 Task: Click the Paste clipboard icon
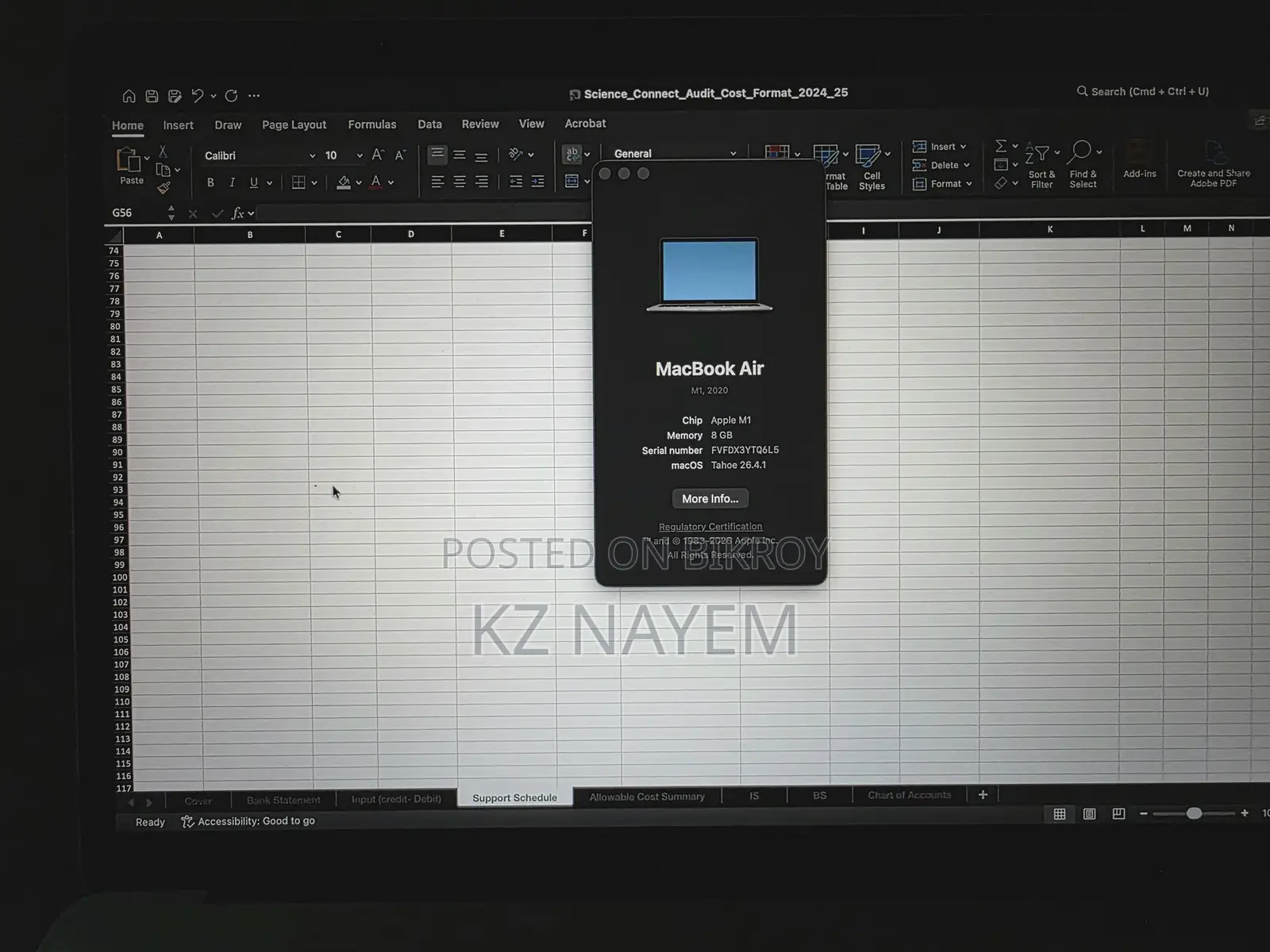click(129, 160)
